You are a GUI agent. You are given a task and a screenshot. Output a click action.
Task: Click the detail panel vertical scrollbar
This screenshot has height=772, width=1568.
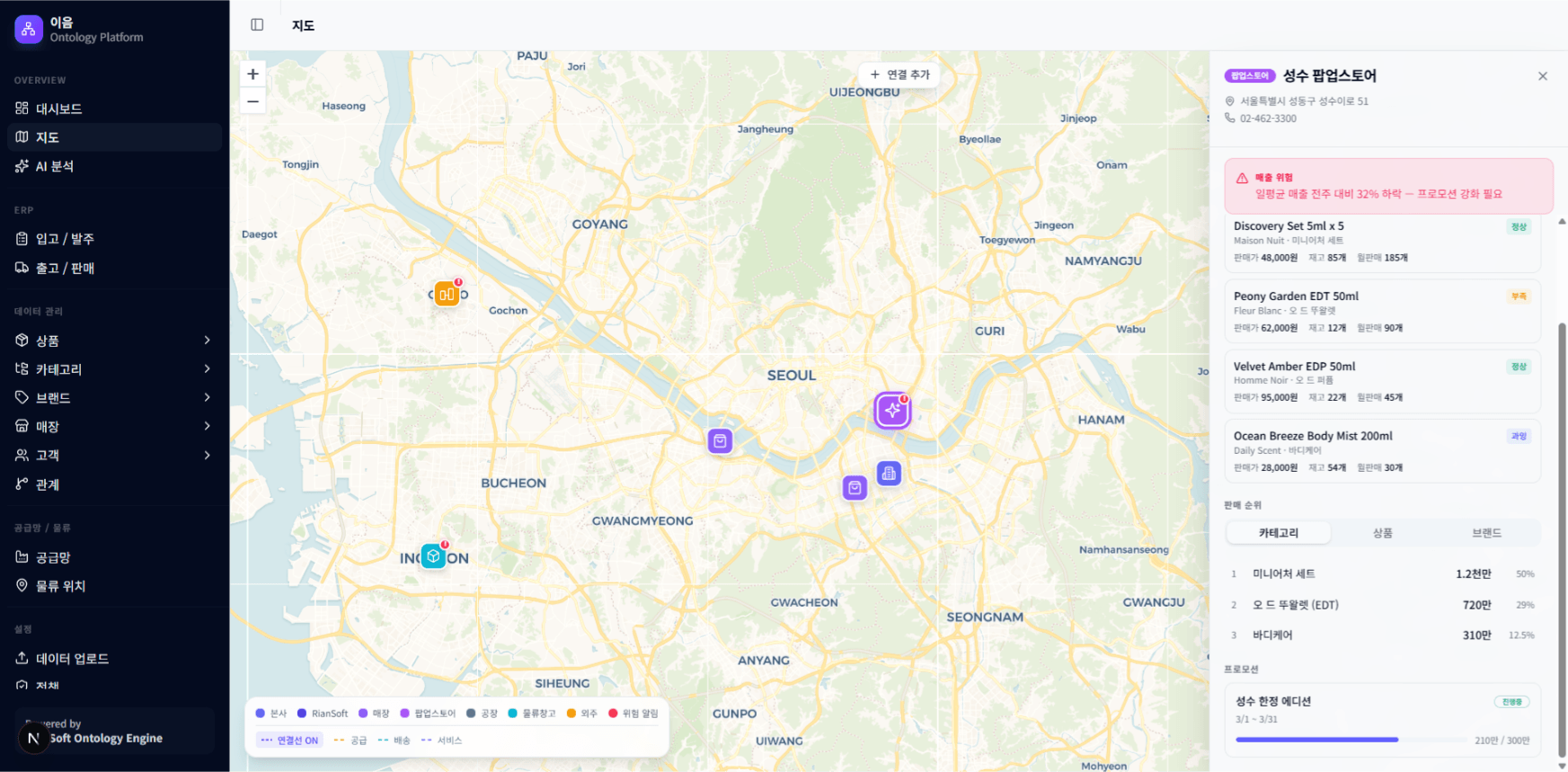(1562, 539)
